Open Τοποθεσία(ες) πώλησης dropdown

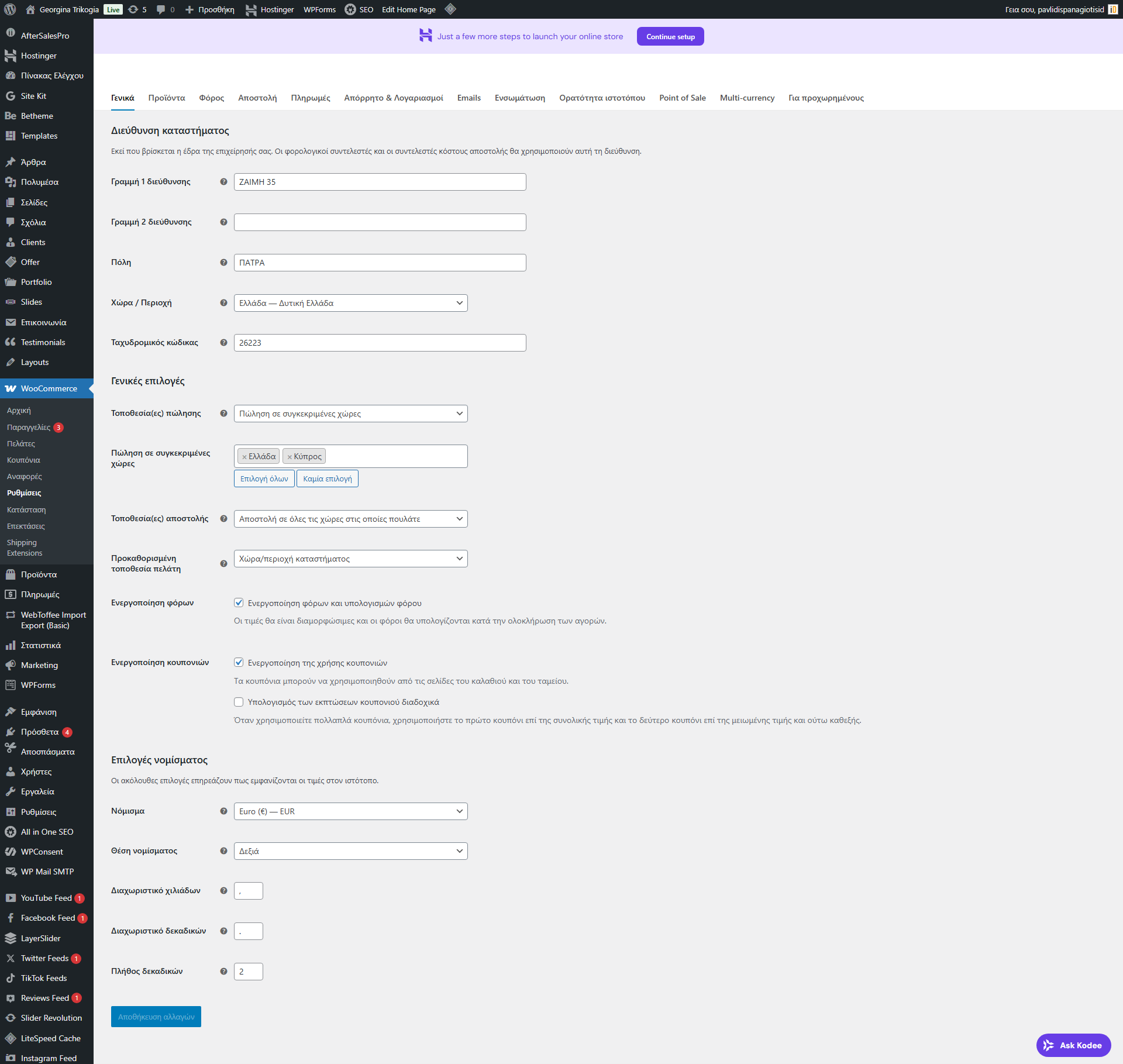(x=350, y=414)
